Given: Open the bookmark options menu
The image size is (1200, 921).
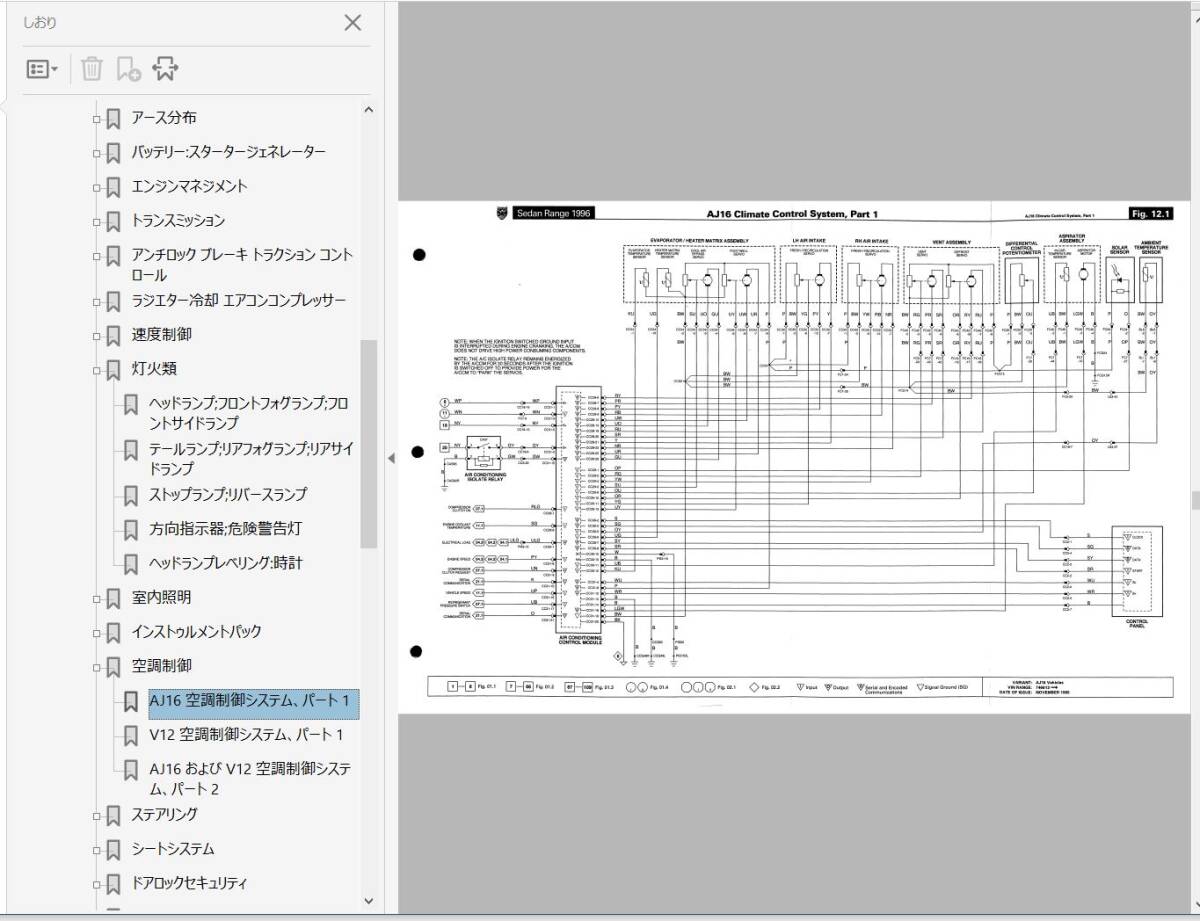Looking at the screenshot, I should click(x=42, y=69).
